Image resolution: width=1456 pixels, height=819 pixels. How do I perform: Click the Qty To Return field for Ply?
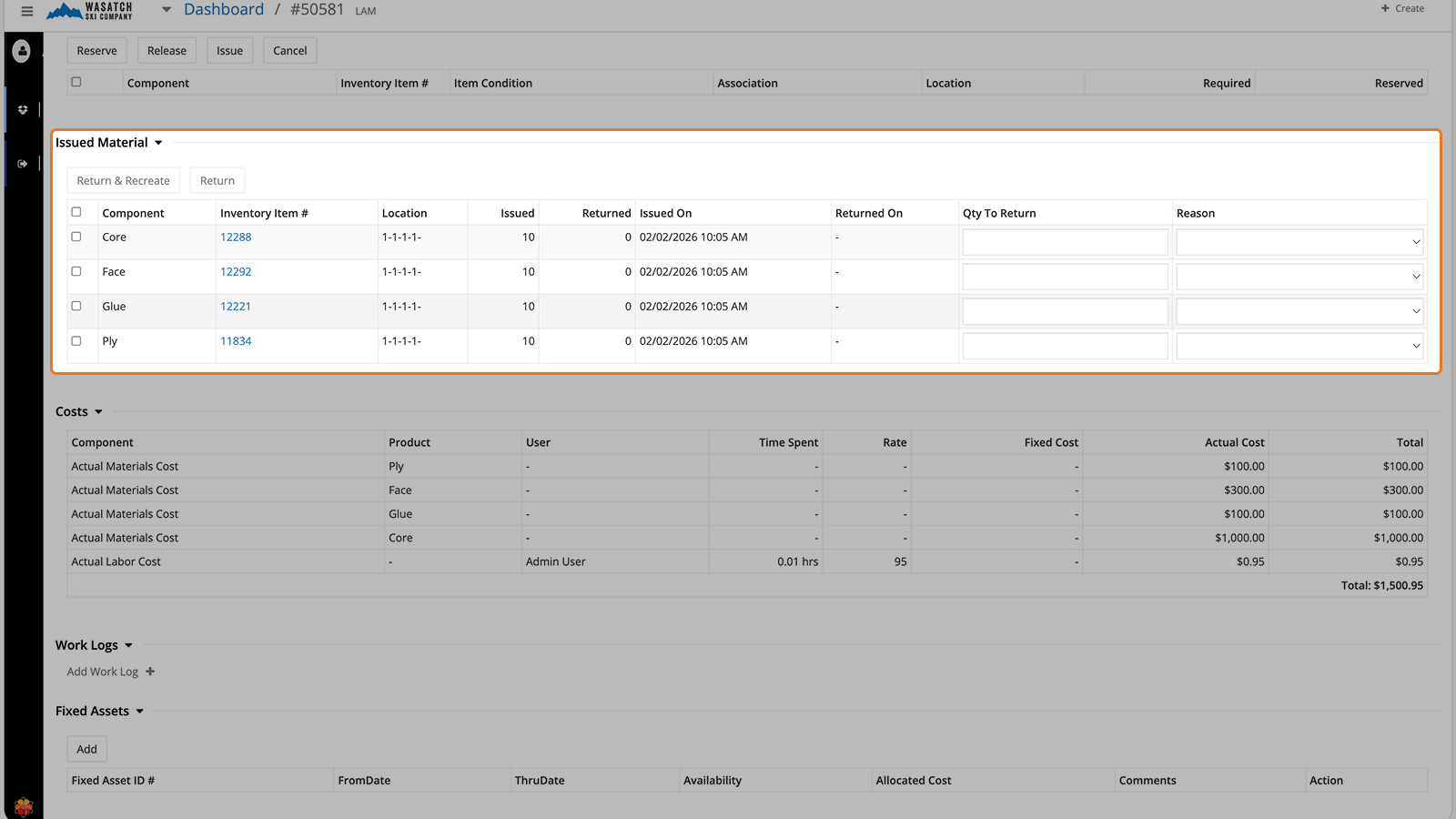coord(1065,346)
